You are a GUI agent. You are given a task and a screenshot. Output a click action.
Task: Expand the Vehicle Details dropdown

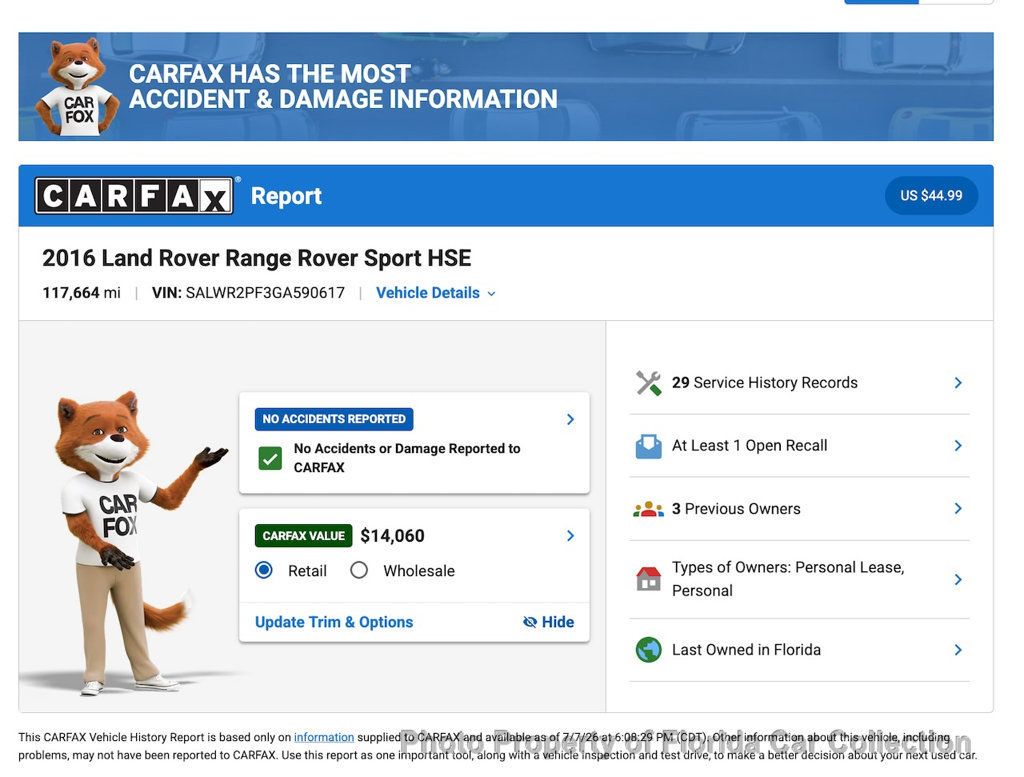[436, 293]
